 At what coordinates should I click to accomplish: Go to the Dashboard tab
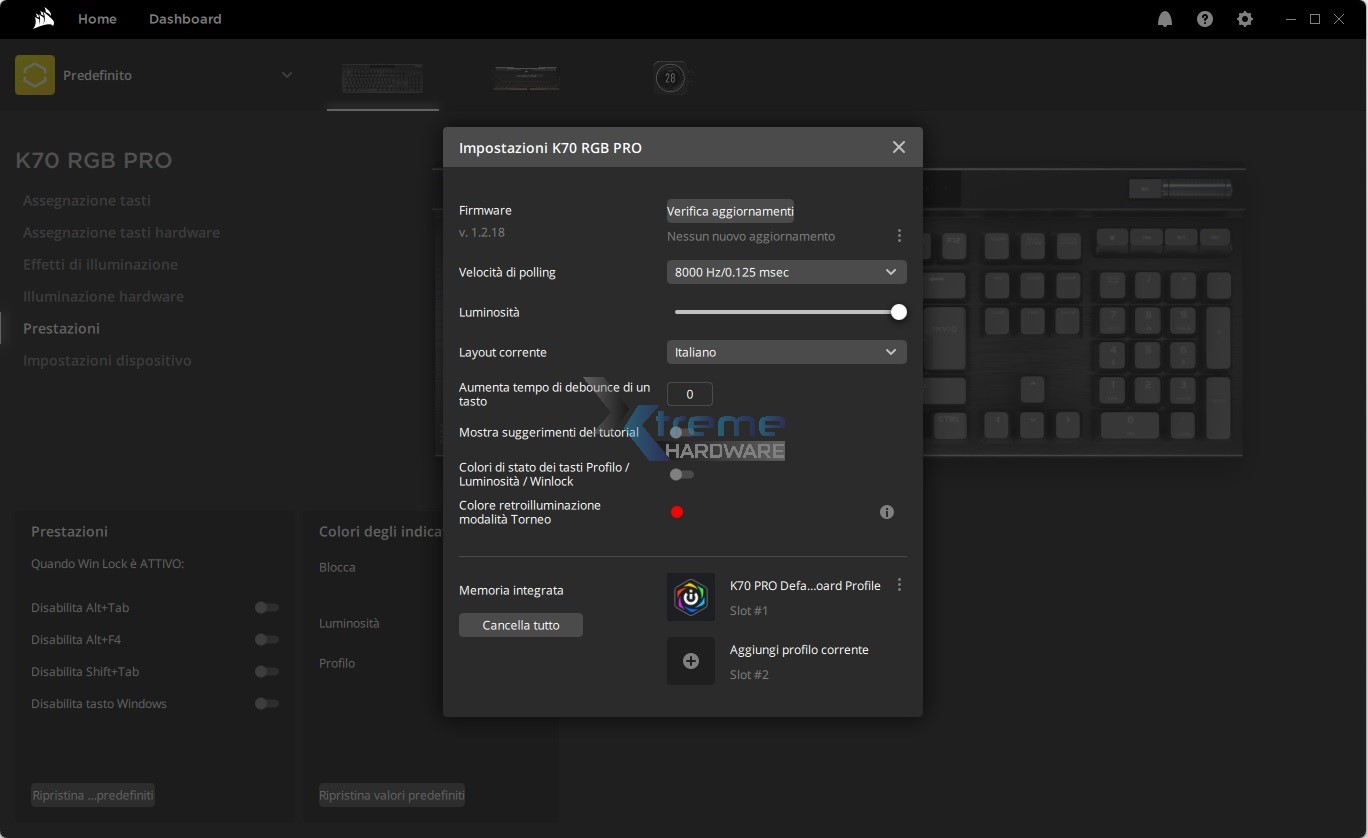tap(185, 19)
